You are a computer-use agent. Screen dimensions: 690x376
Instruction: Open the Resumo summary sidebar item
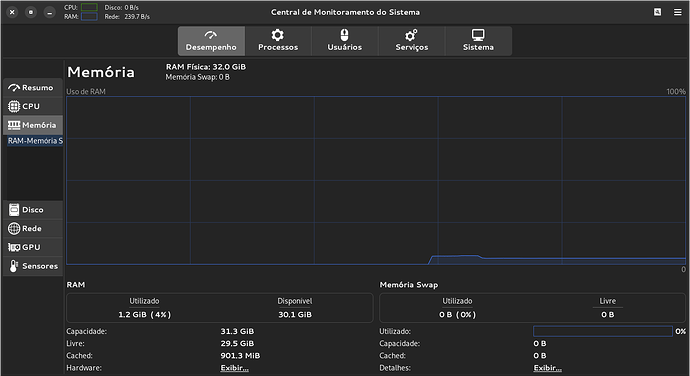point(33,88)
